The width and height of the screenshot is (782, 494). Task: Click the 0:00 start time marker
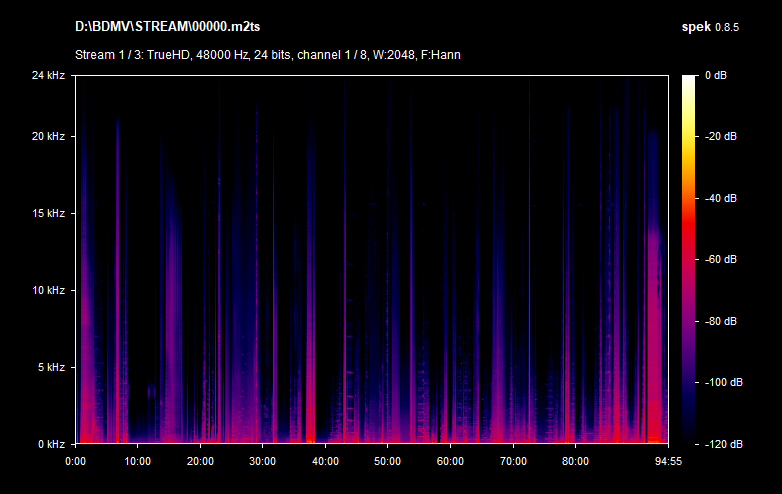click(75, 462)
